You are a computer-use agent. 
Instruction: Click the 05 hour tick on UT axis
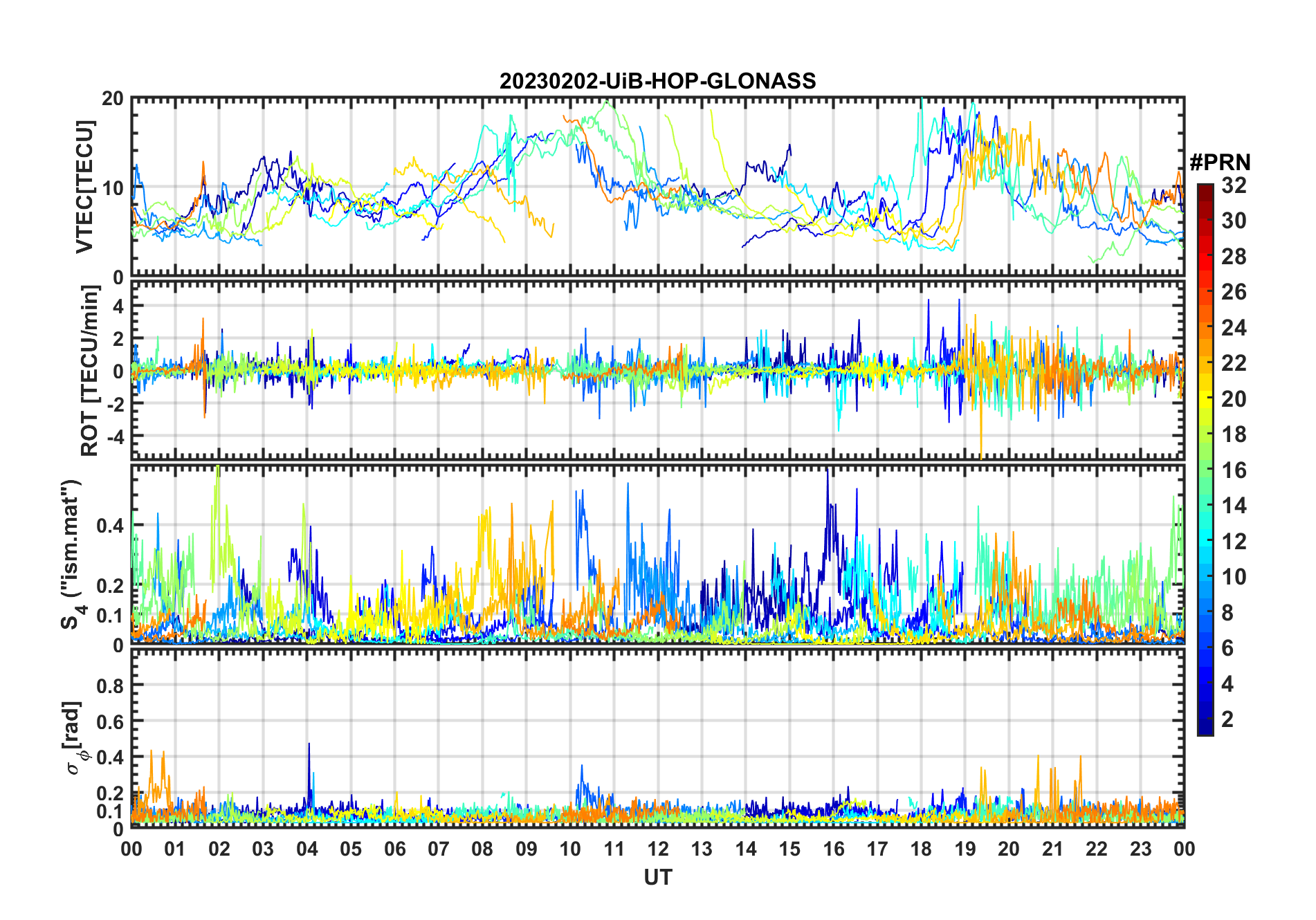click(x=351, y=849)
